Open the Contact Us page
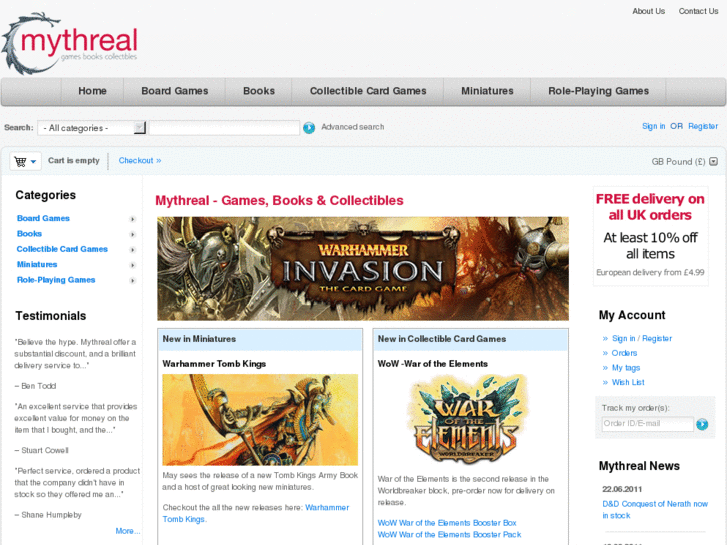The width and height of the screenshot is (727, 545). point(698,11)
